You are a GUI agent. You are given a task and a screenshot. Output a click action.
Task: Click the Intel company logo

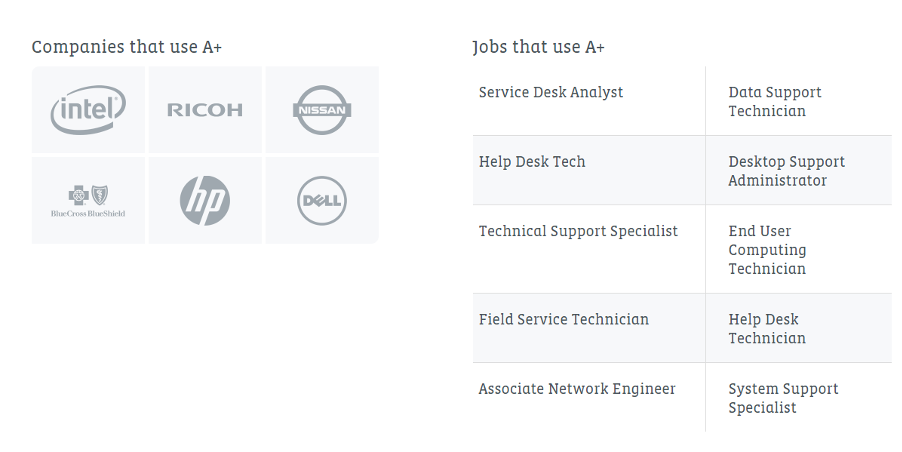pos(88,109)
